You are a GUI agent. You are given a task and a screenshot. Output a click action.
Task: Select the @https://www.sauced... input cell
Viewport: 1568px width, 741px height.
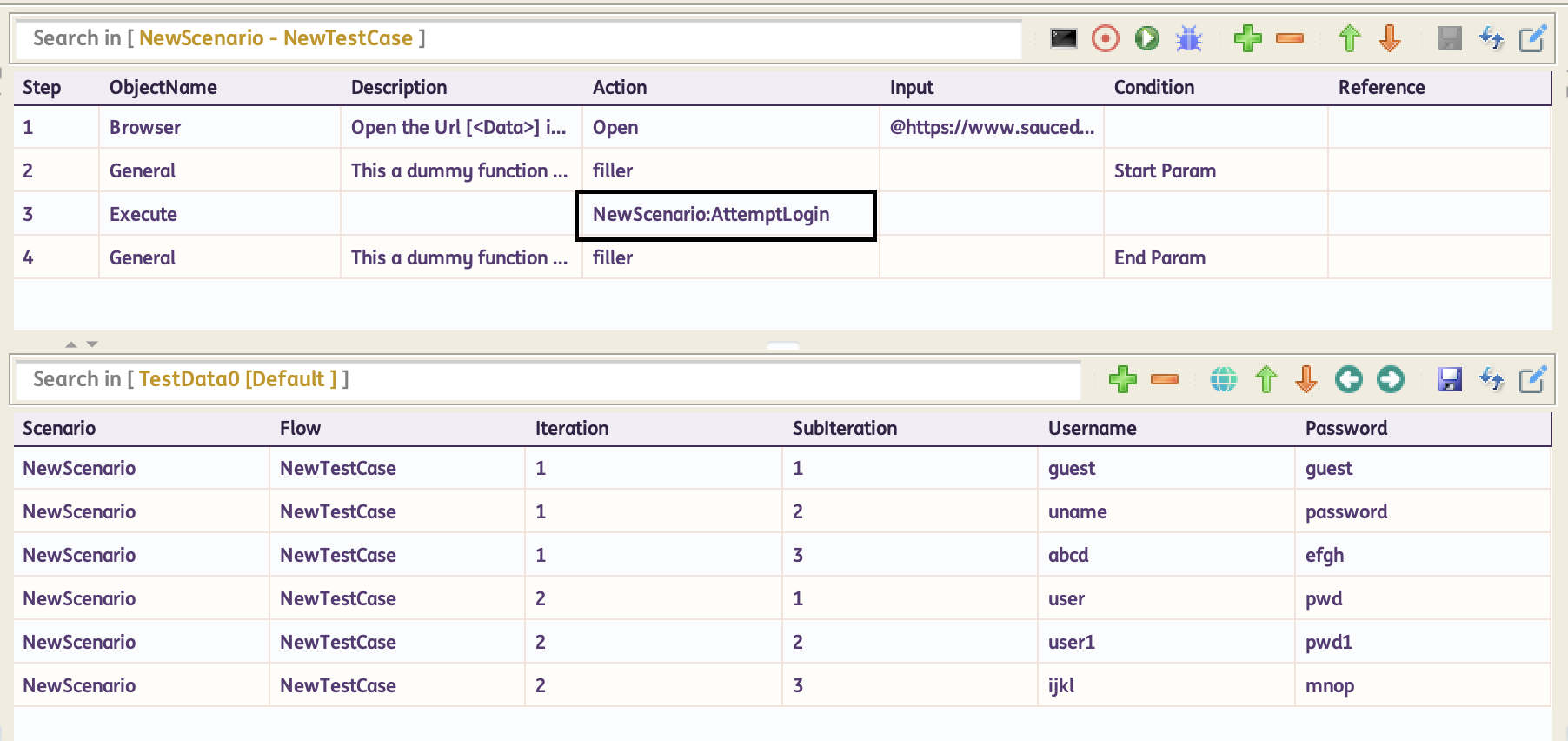(x=992, y=127)
